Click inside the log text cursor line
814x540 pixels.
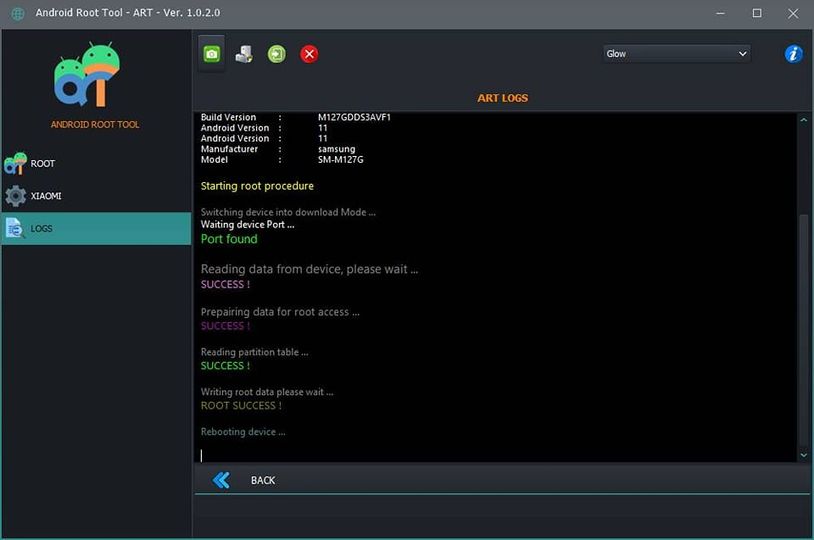tap(201, 455)
